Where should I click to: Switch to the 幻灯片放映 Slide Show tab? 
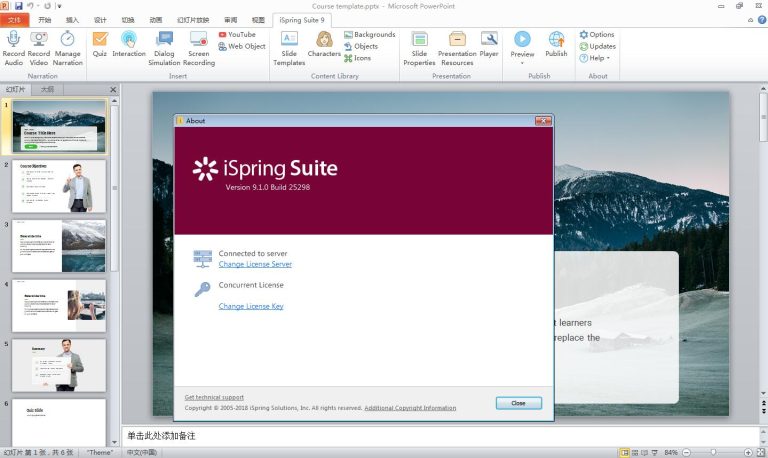tap(193, 20)
